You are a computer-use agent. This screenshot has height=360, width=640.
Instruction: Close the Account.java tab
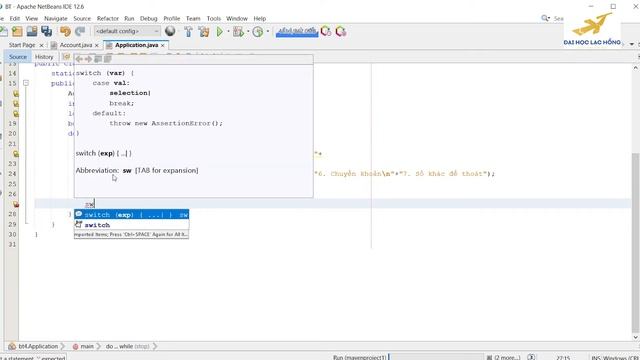pos(97,45)
